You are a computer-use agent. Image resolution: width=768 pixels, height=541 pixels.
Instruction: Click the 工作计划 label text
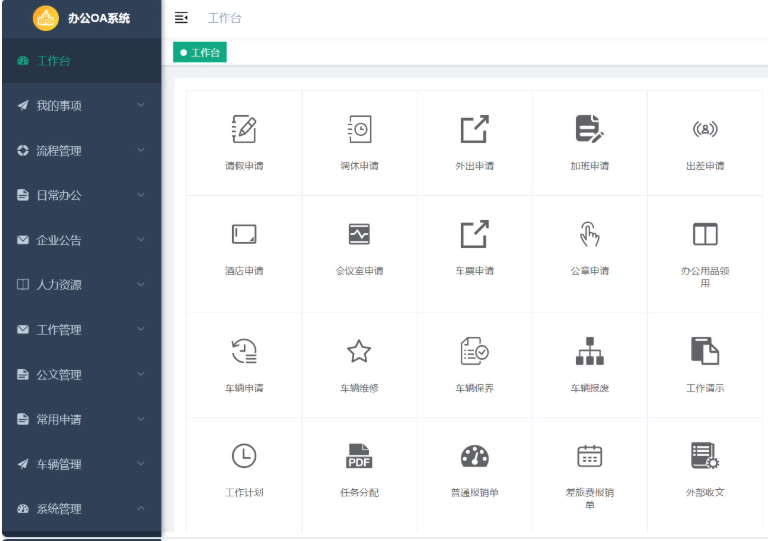(244, 493)
